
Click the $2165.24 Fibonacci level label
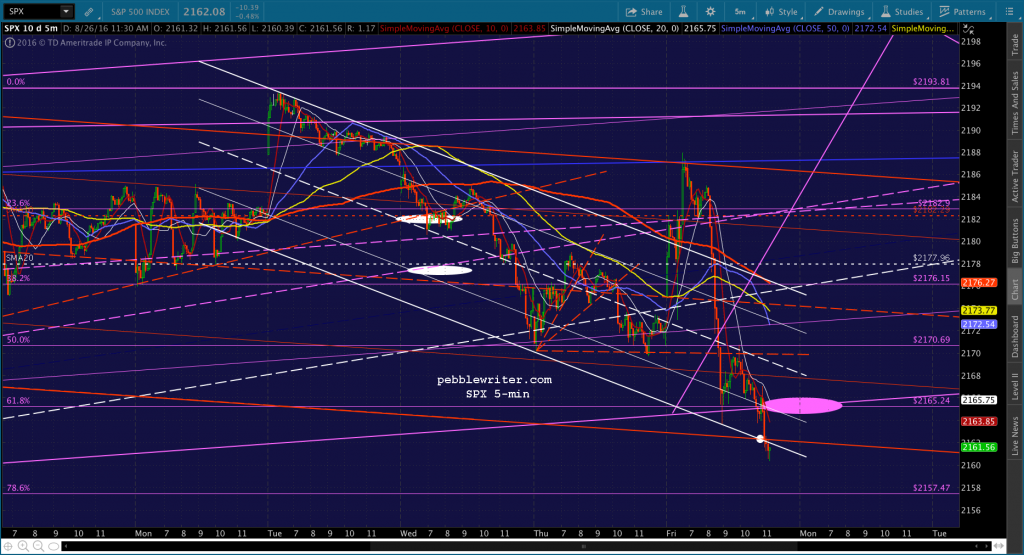[931, 400]
